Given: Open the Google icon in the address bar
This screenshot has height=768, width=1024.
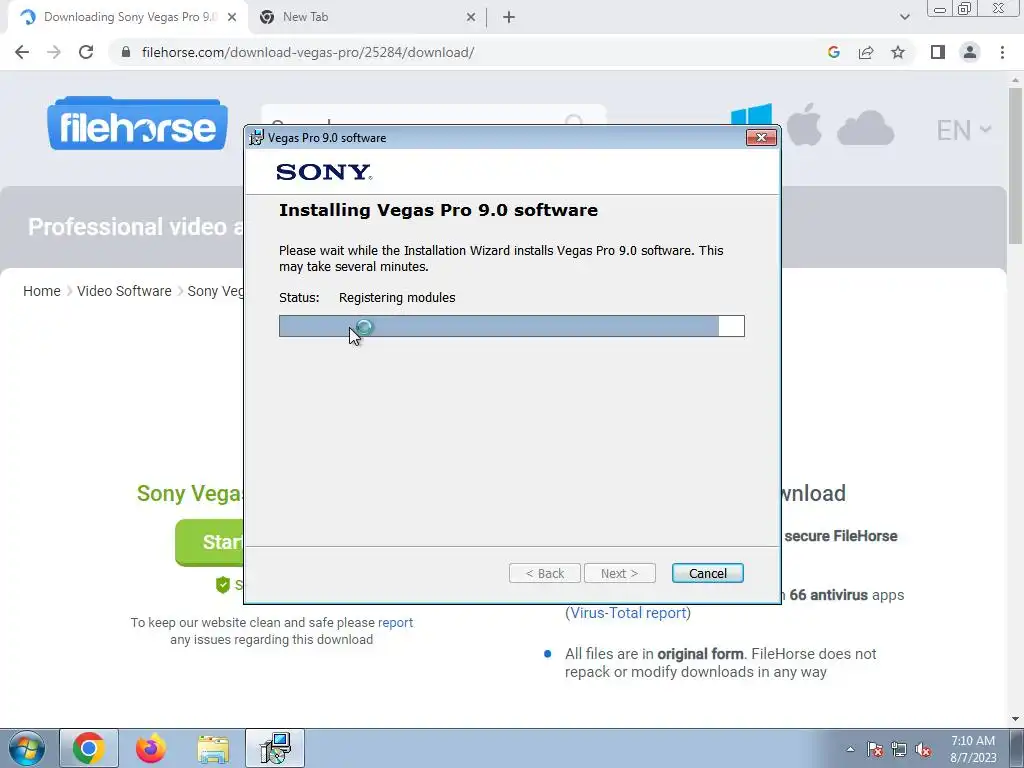Looking at the screenshot, I should (x=833, y=52).
